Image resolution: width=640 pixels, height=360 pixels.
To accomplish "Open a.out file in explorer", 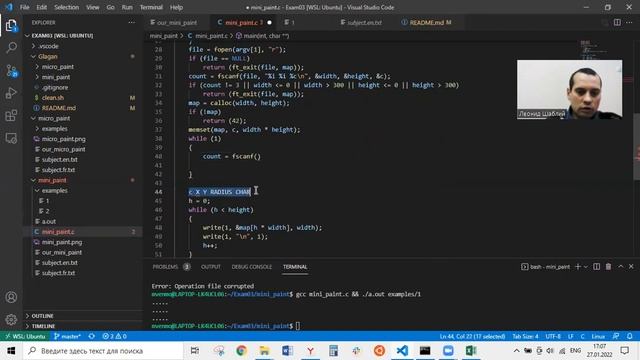I will tap(82, 221).
